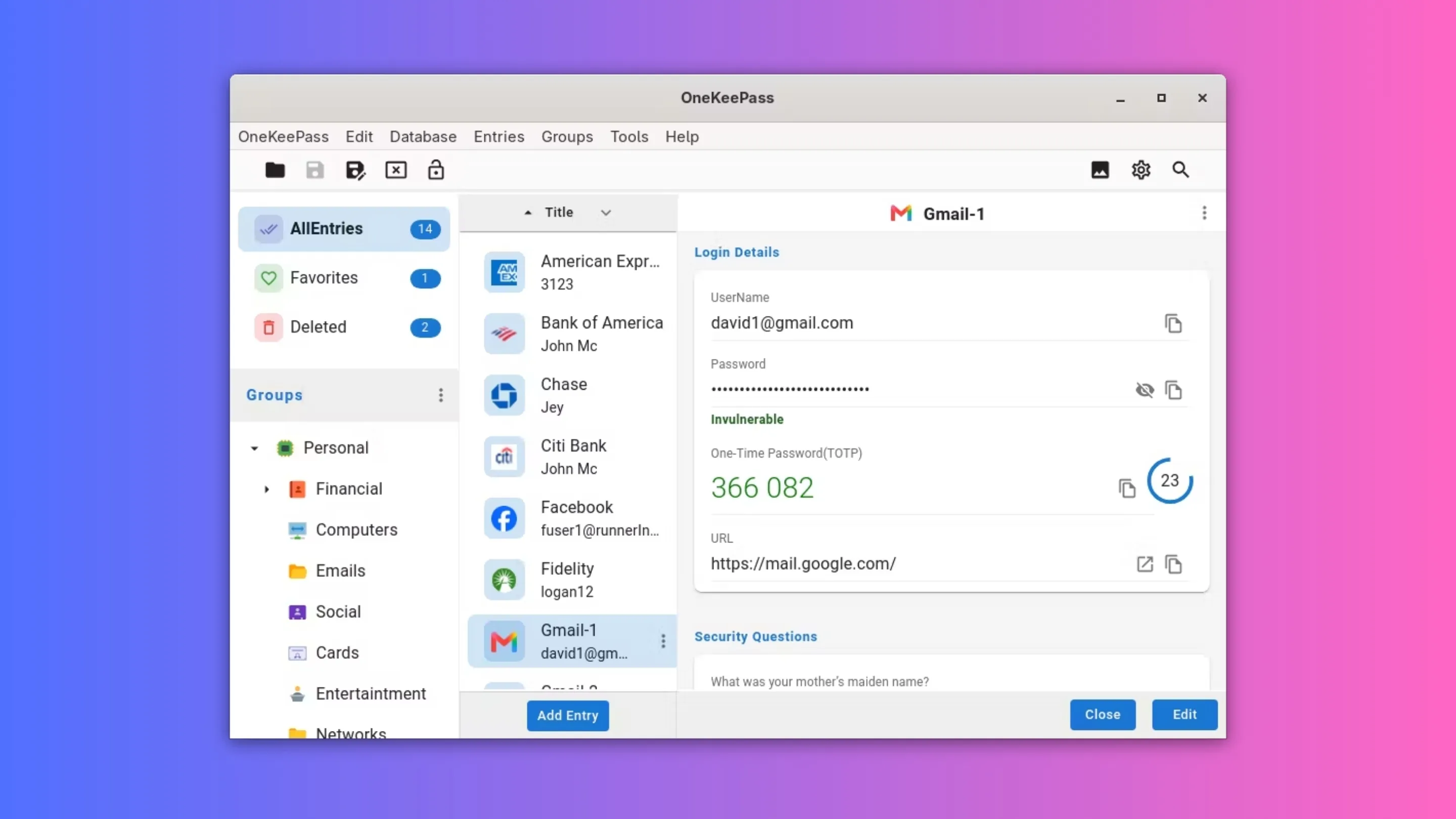Click 'Invulnerable' password strength label
Viewport: 1456px width, 819px height.
pyautogui.click(x=747, y=420)
